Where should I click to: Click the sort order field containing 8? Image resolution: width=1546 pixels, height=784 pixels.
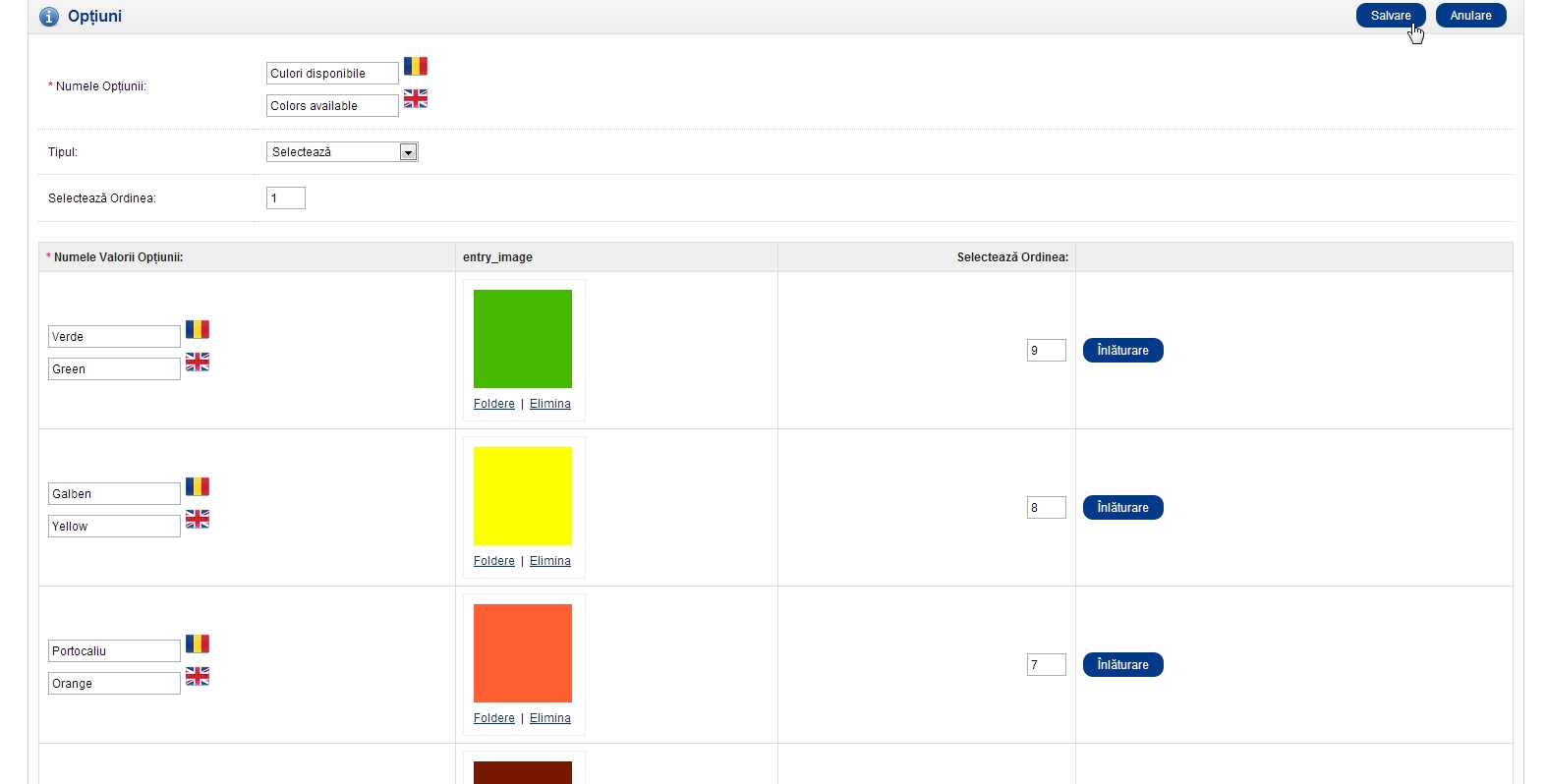click(x=1046, y=508)
